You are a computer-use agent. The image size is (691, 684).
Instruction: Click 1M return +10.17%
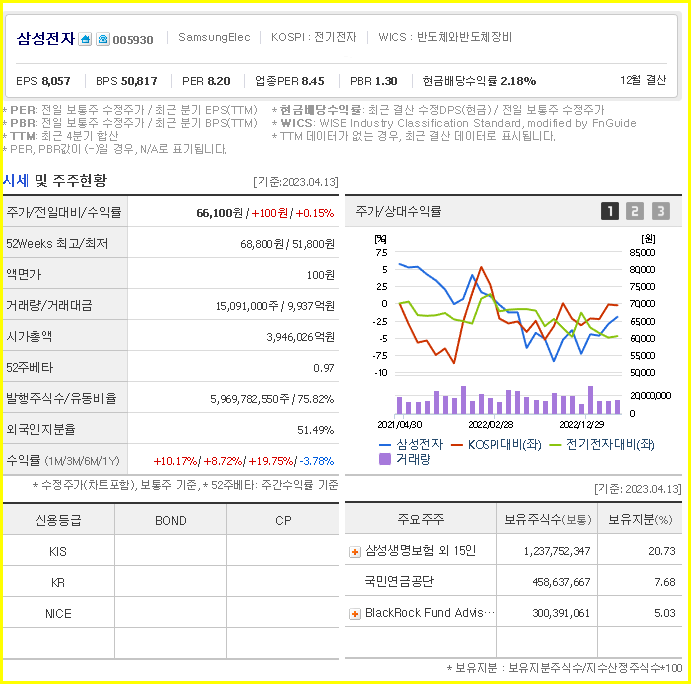point(175,461)
